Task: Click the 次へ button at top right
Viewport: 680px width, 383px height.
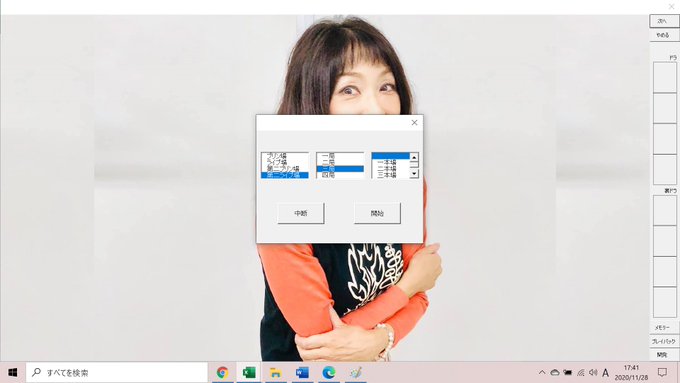Action: pos(663,21)
